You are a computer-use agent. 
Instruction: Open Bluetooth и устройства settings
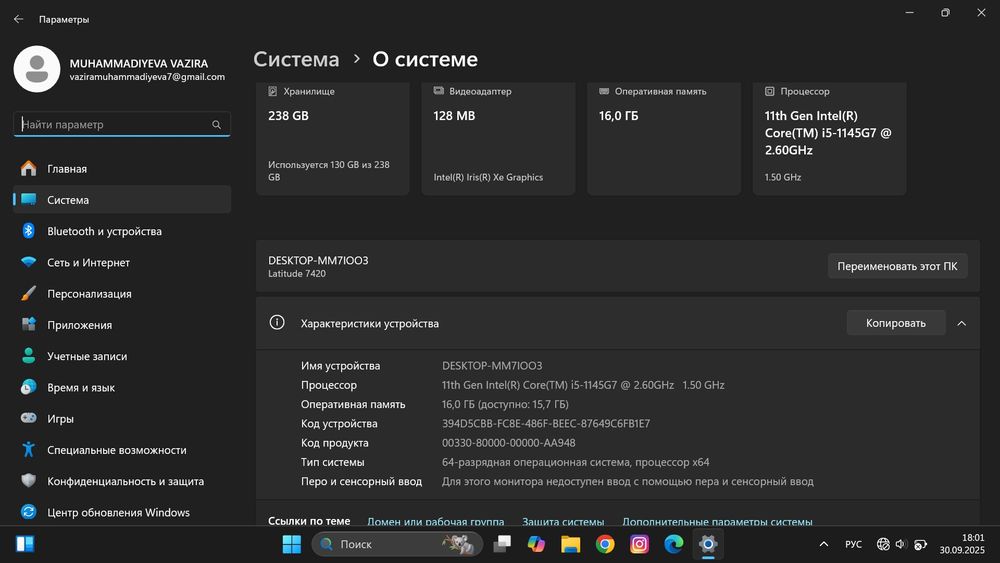tap(122, 231)
